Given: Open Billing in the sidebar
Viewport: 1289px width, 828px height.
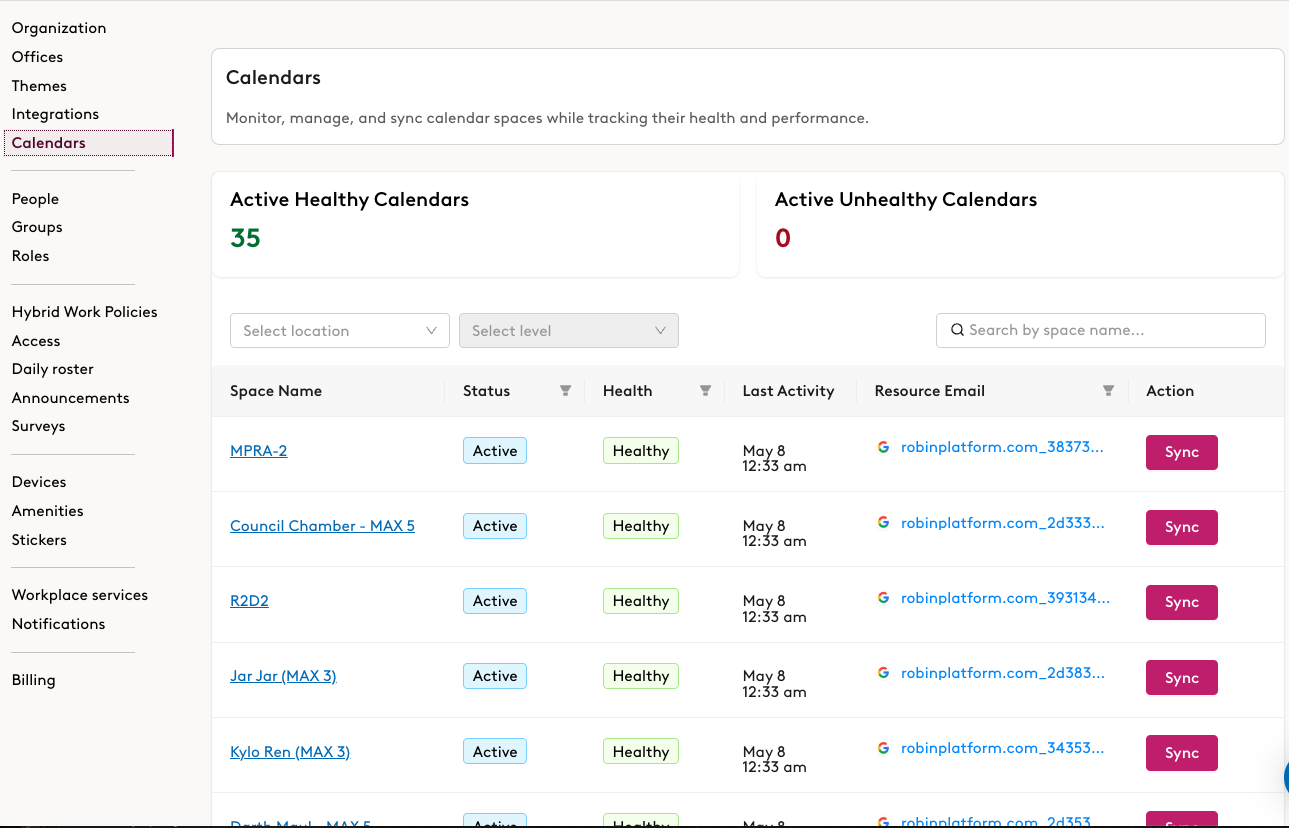Looking at the screenshot, I should point(33,680).
